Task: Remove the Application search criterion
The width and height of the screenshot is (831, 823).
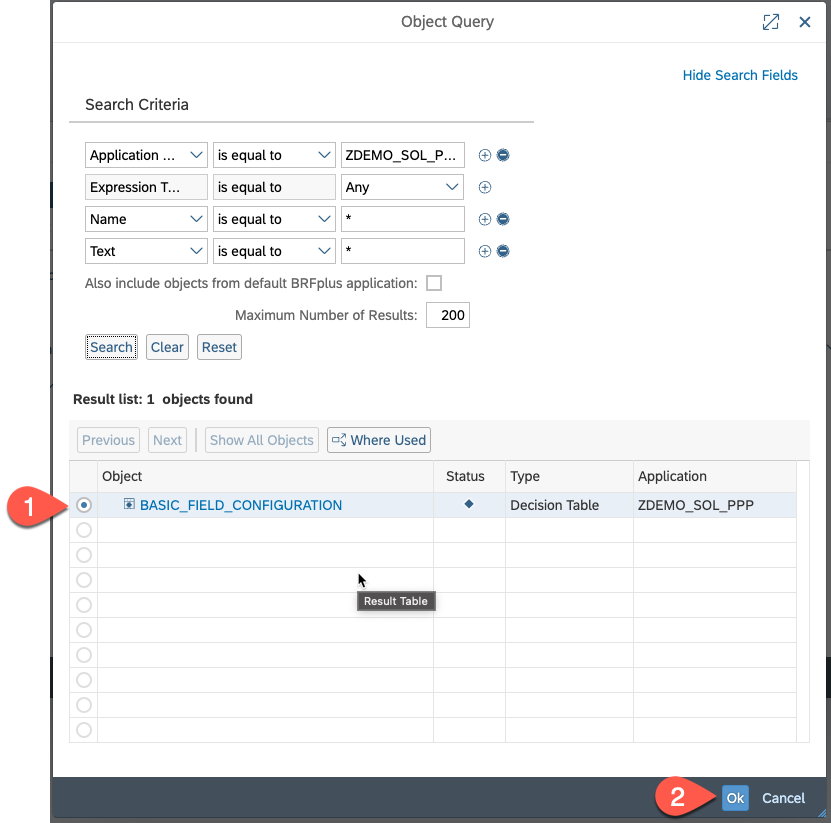Action: point(503,155)
